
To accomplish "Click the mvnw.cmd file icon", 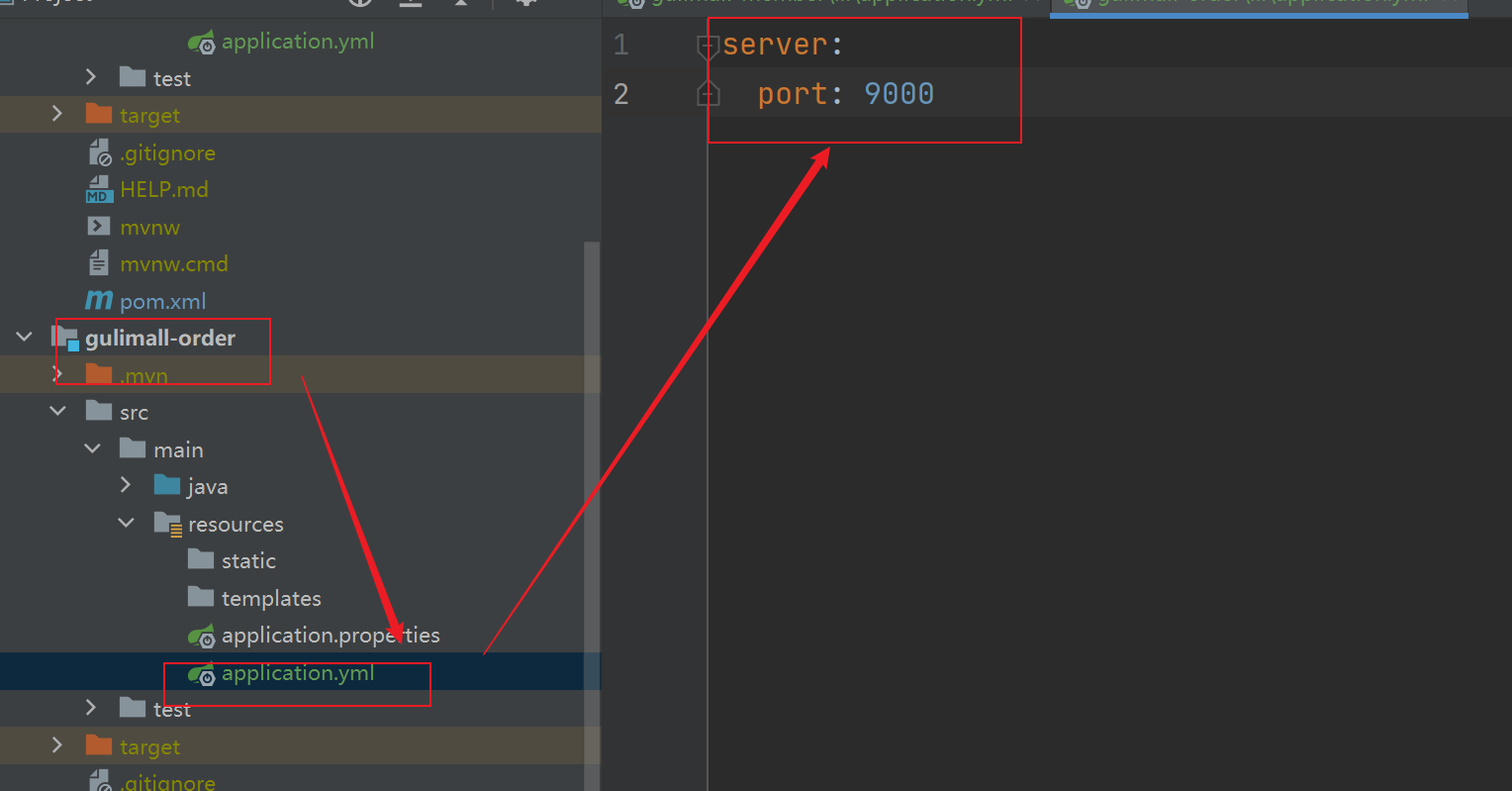I will pos(99,263).
